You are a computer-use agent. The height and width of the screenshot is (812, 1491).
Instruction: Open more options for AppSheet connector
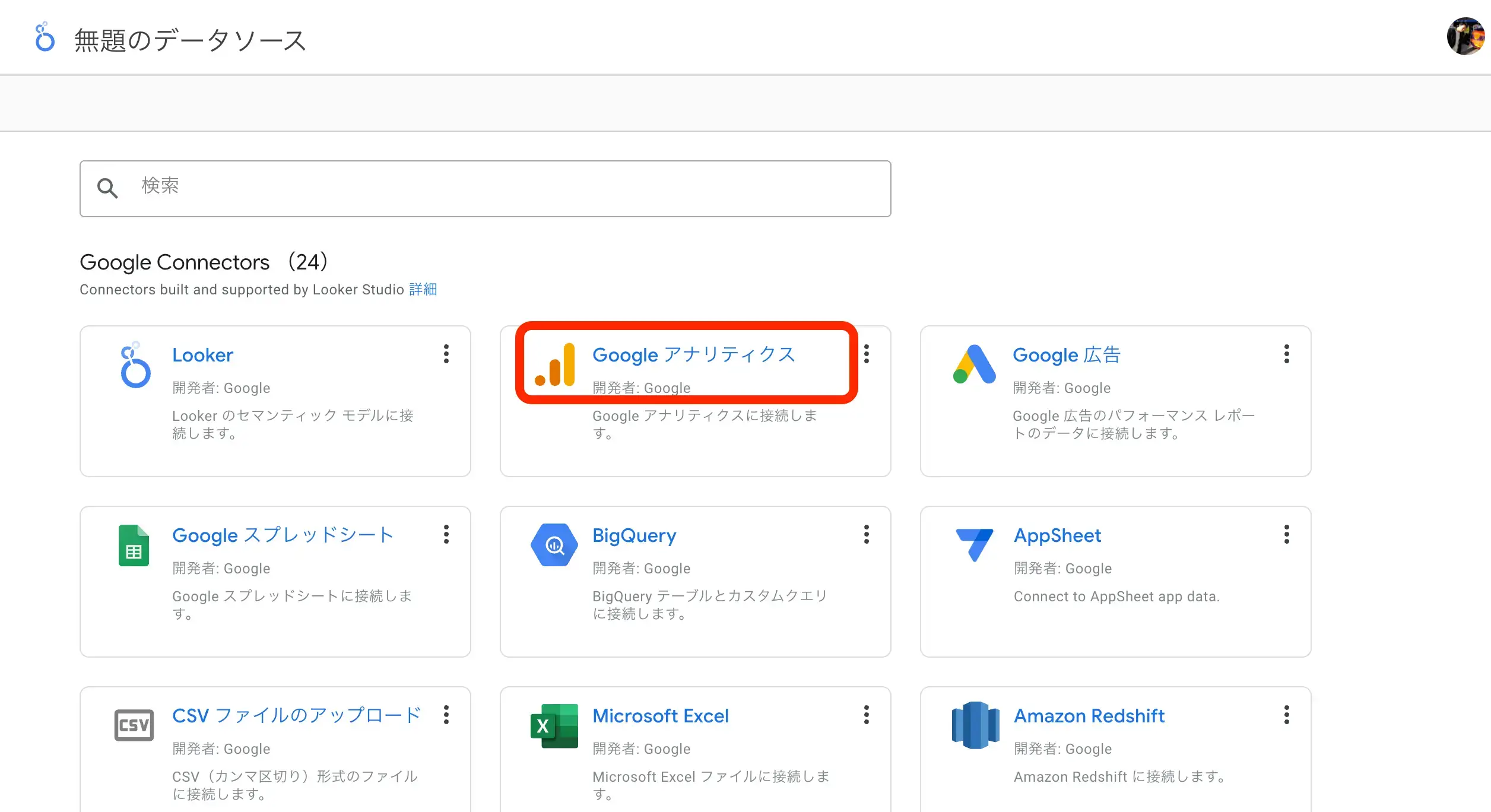pos(1287,534)
